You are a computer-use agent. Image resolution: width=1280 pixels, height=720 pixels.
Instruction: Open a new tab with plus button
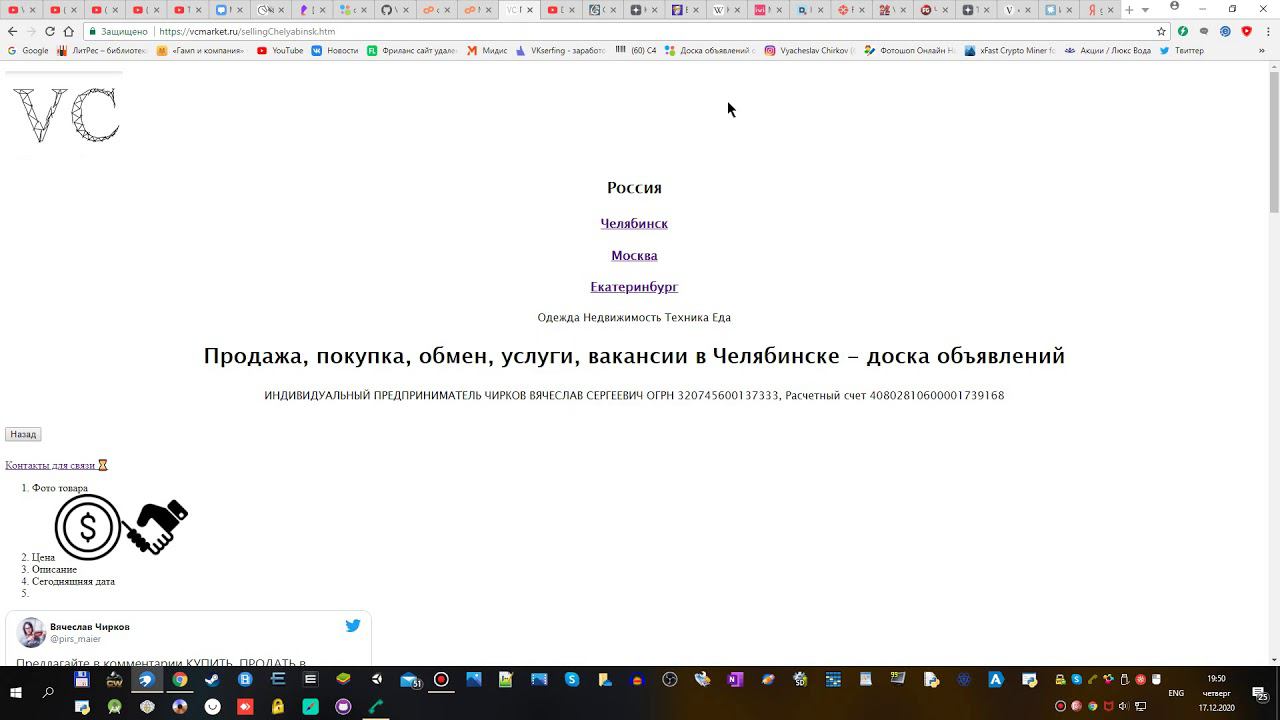pyautogui.click(x=1129, y=10)
